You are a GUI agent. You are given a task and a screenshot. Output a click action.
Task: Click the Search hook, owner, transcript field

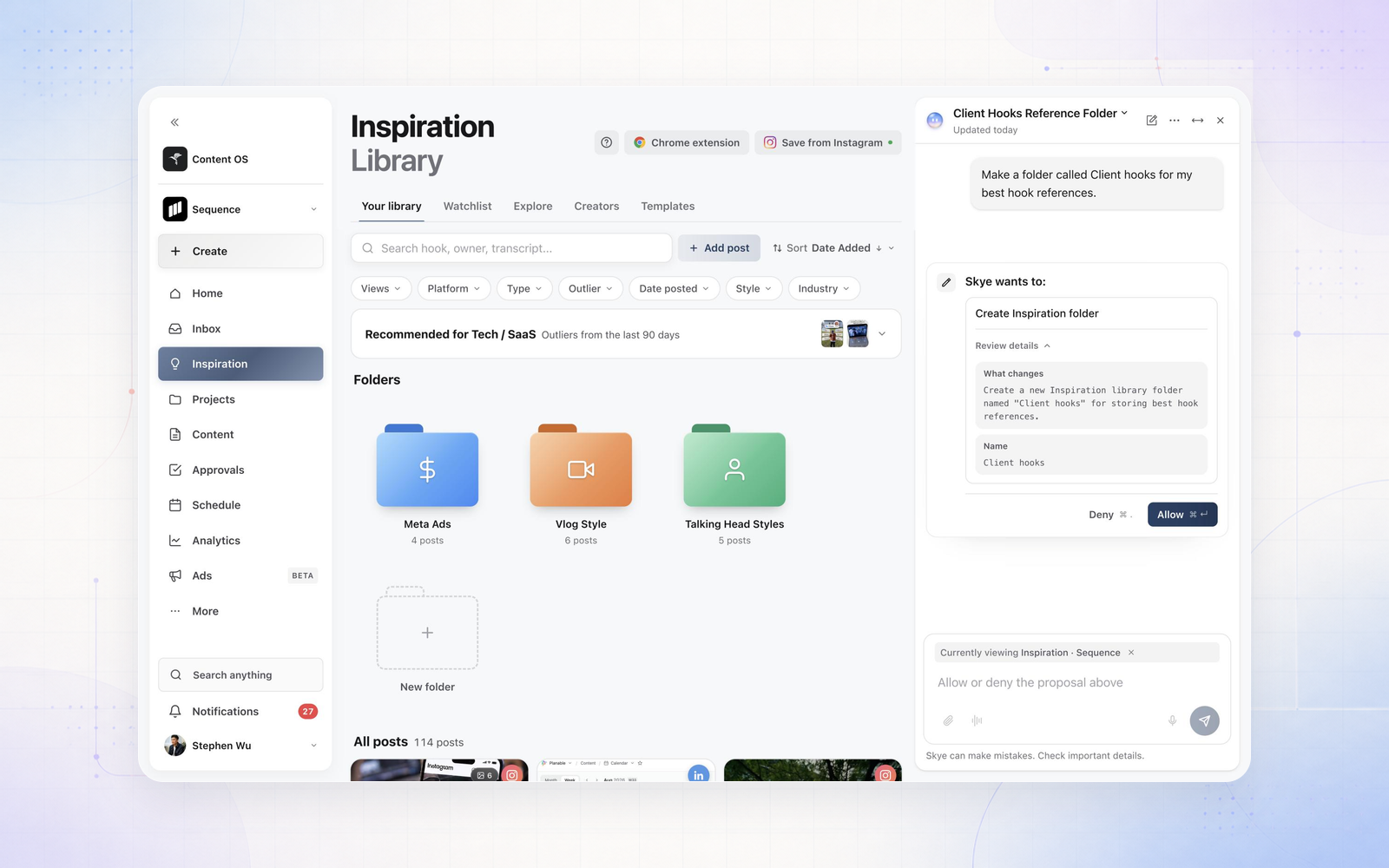point(511,248)
